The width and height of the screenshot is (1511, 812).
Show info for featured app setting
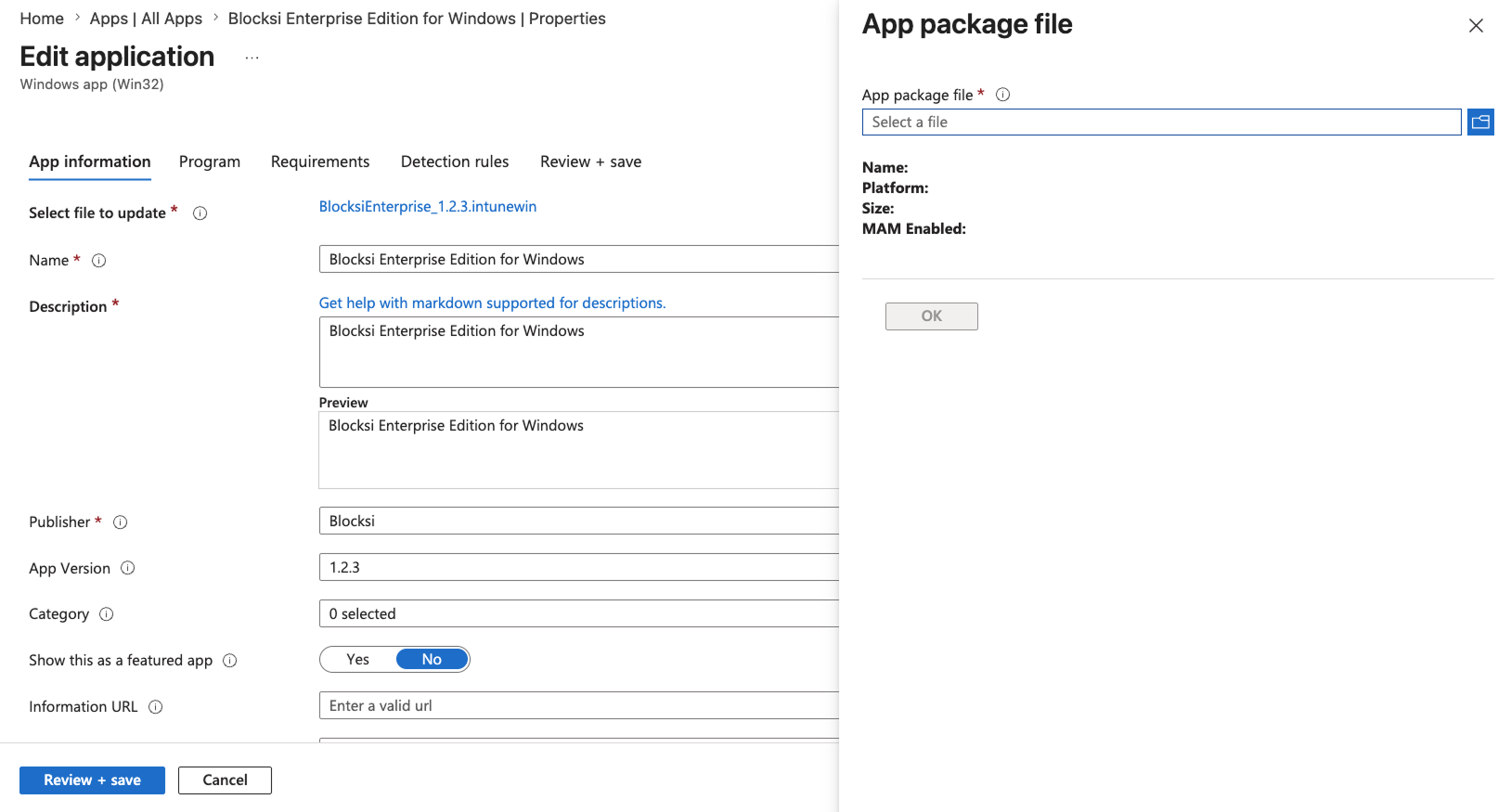(x=230, y=661)
